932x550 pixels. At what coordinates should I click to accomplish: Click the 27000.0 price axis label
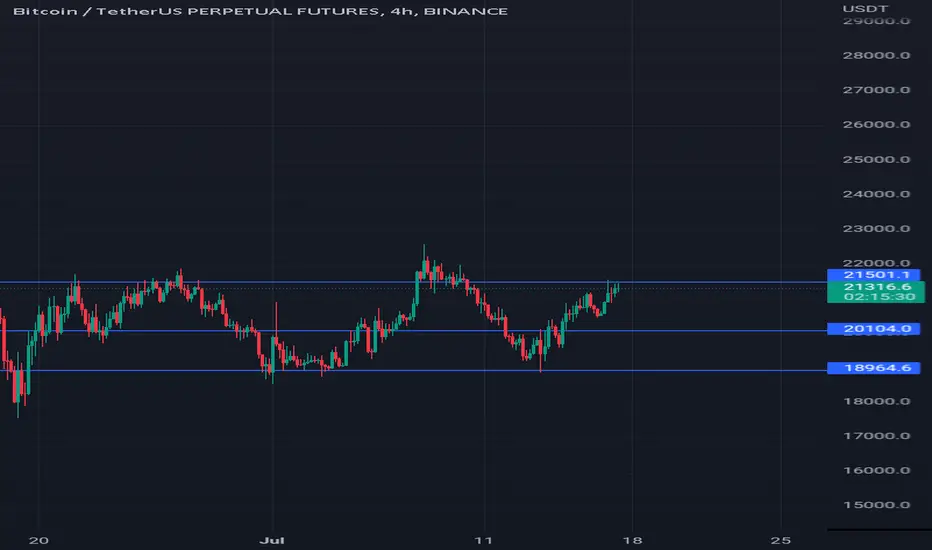pyautogui.click(x=876, y=90)
